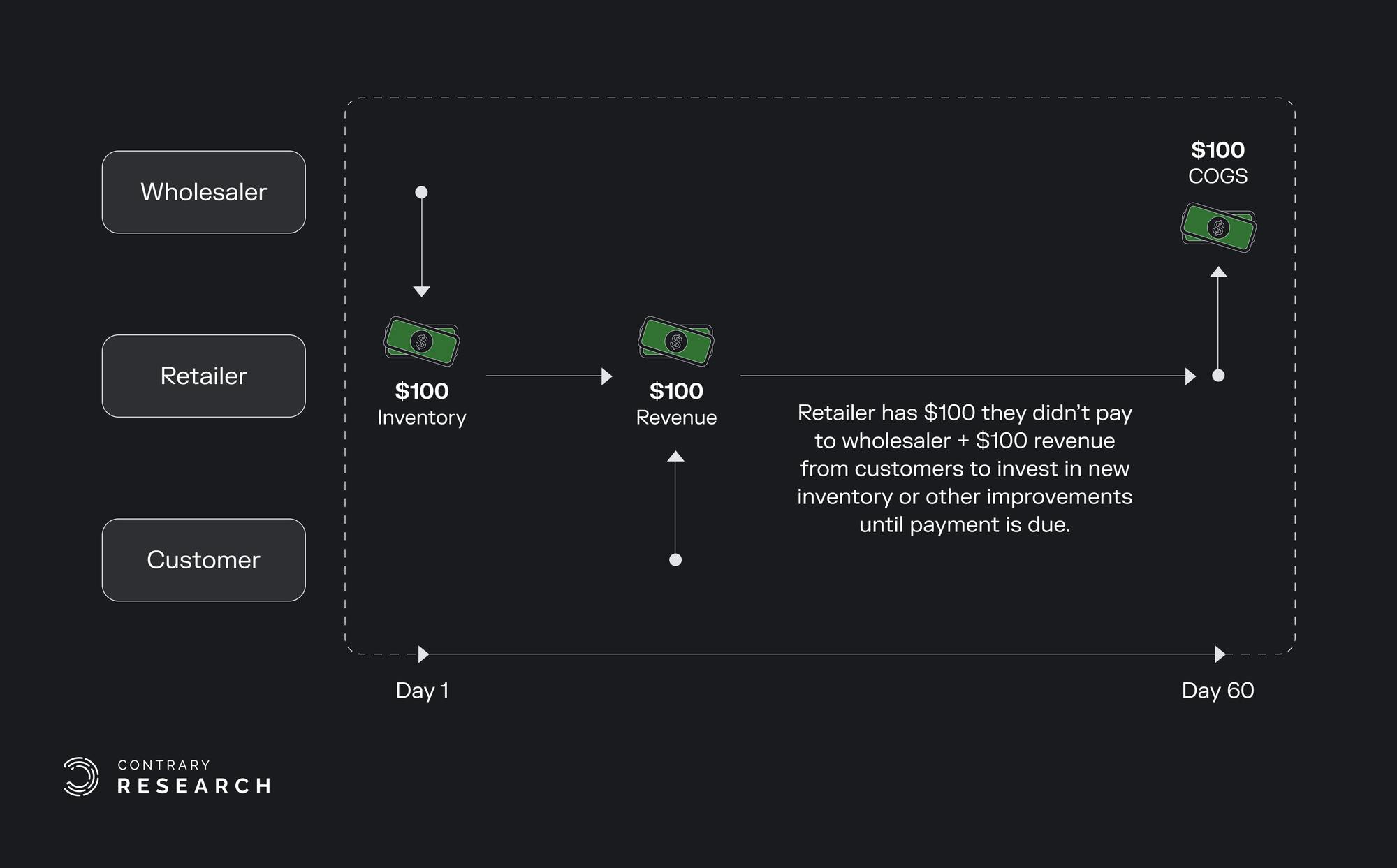Click the dot below the COGS arrow
The width and height of the screenshot is (1397, 868).
point(1218,376)
